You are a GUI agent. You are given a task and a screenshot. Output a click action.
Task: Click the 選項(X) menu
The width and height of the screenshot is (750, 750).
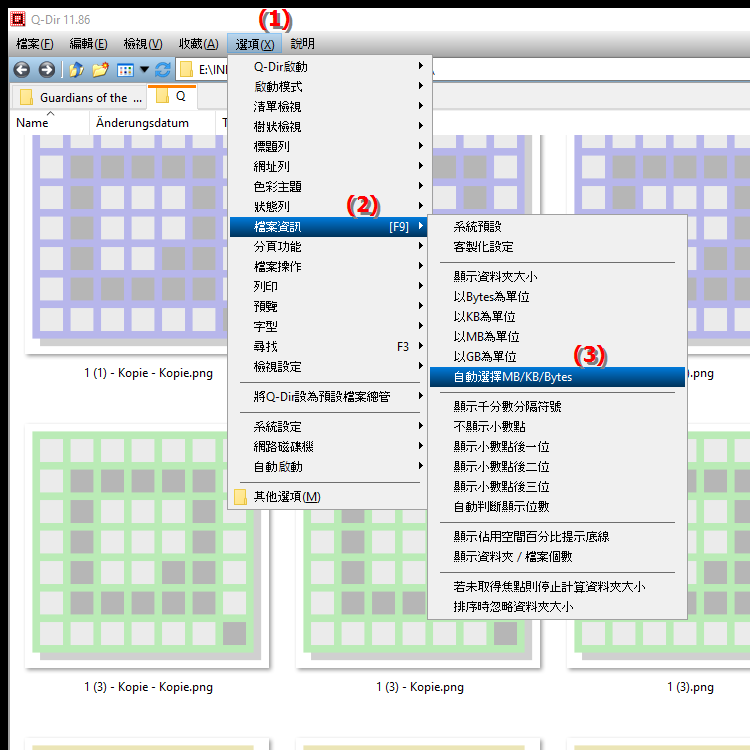coord(254,44)
